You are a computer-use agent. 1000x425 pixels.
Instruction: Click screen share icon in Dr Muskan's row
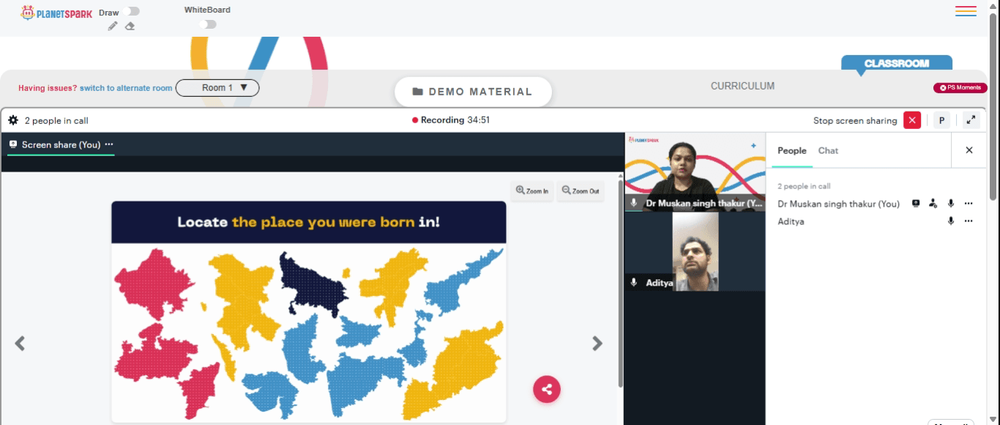pyautogui.click(x=916, y=204)
